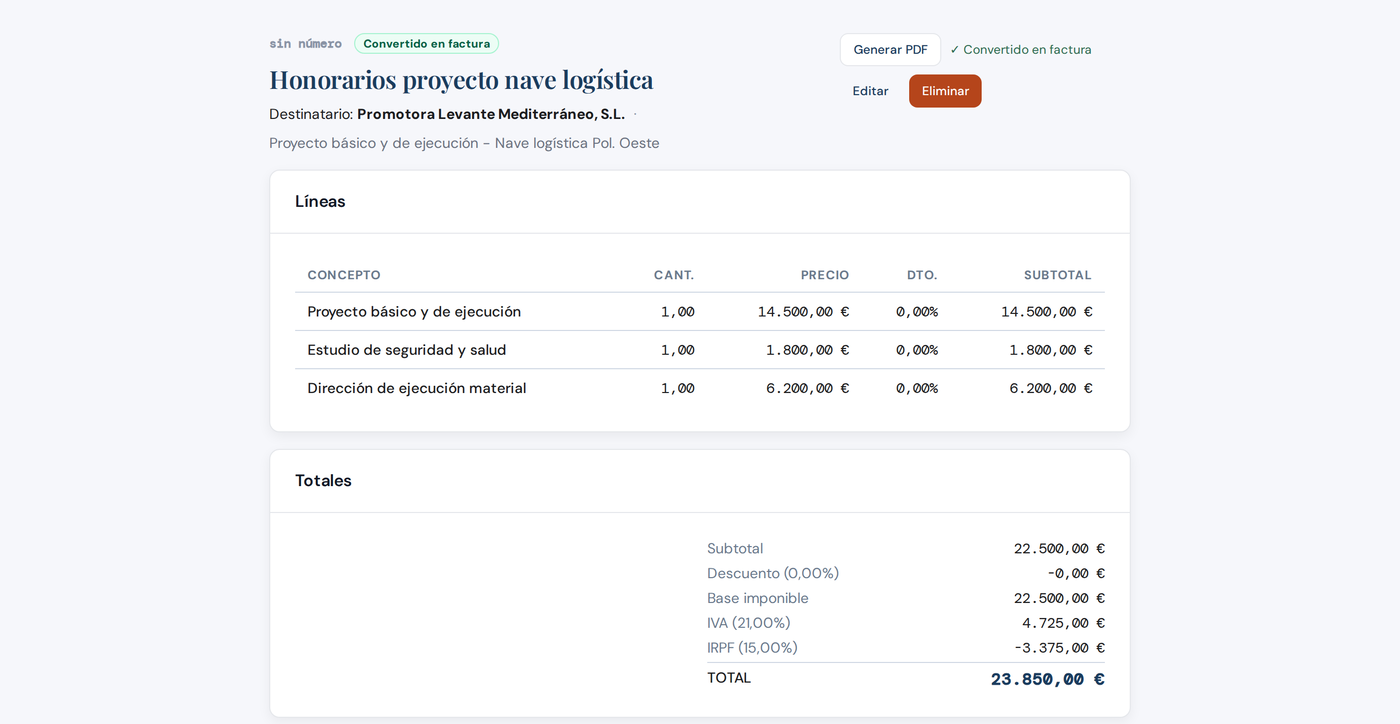This screenshot has width=1400, height=724.
Task: Select the 'sin número' label
Action: [x=305, y=44]
